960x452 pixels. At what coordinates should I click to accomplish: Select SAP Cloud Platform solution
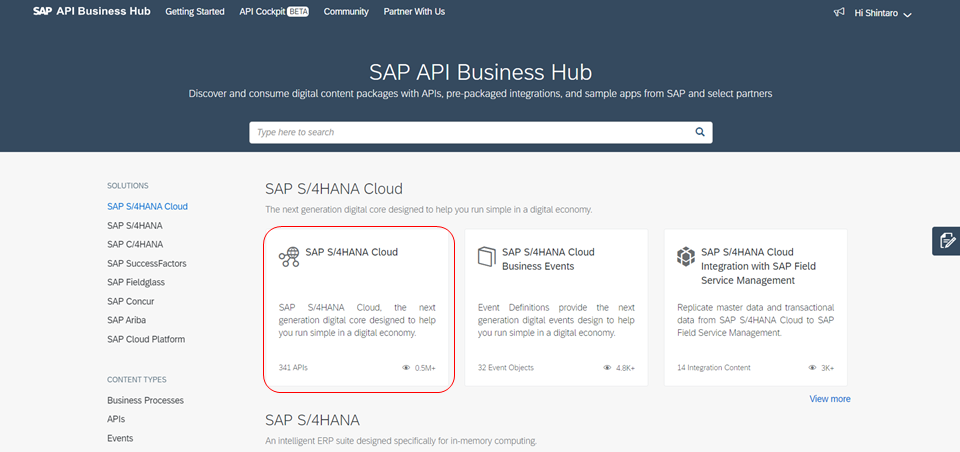click(146, 339)
